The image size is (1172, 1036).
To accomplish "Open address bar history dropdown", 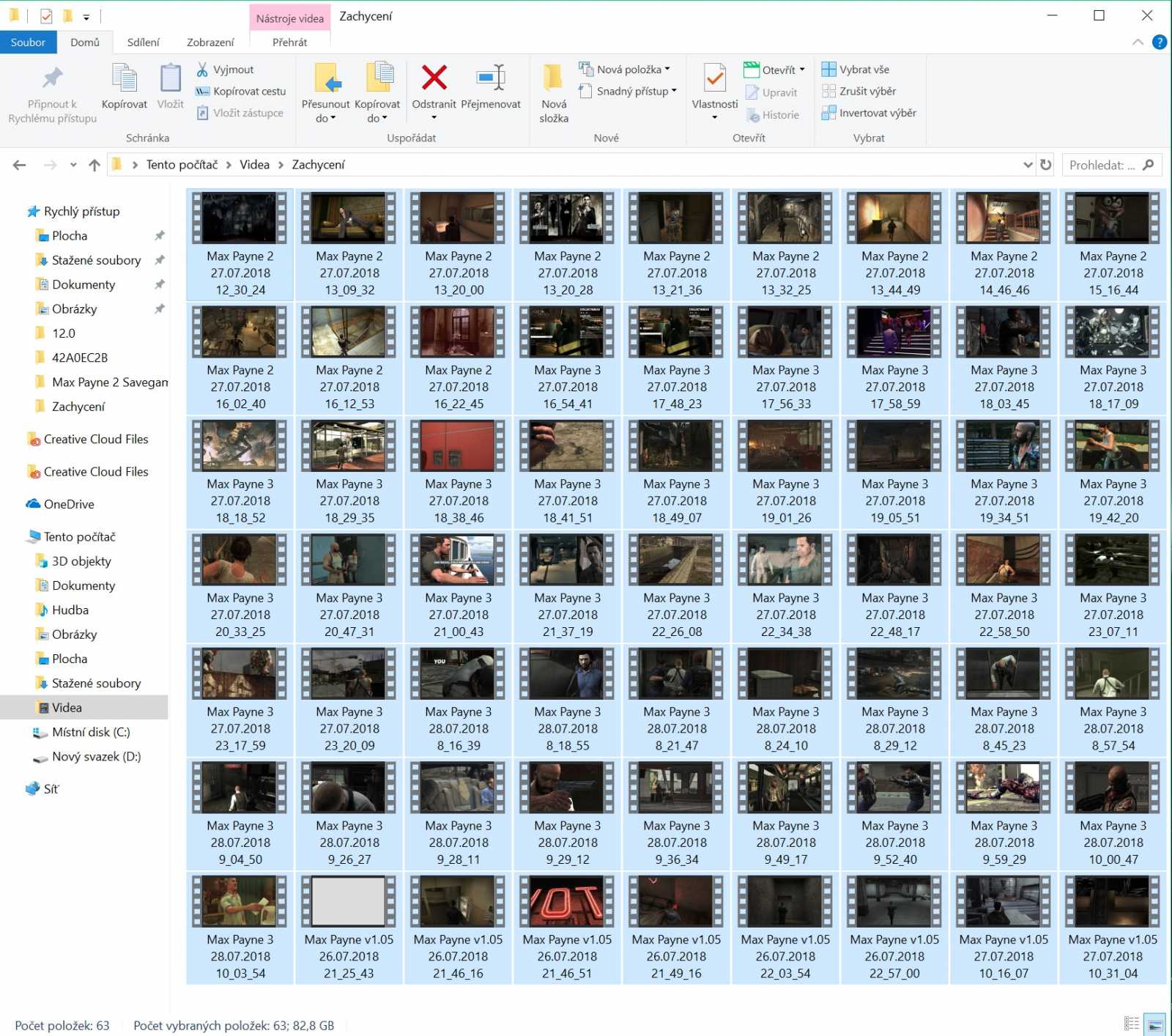I will (1028, 165).
